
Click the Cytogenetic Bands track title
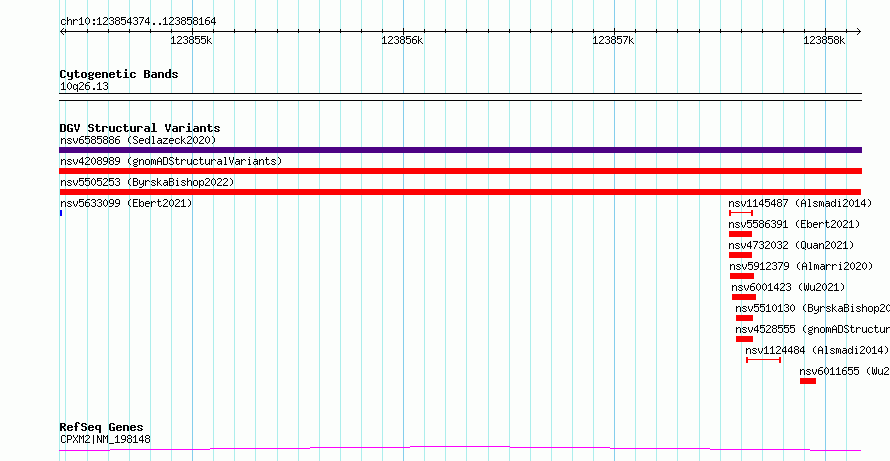[119, 74]
